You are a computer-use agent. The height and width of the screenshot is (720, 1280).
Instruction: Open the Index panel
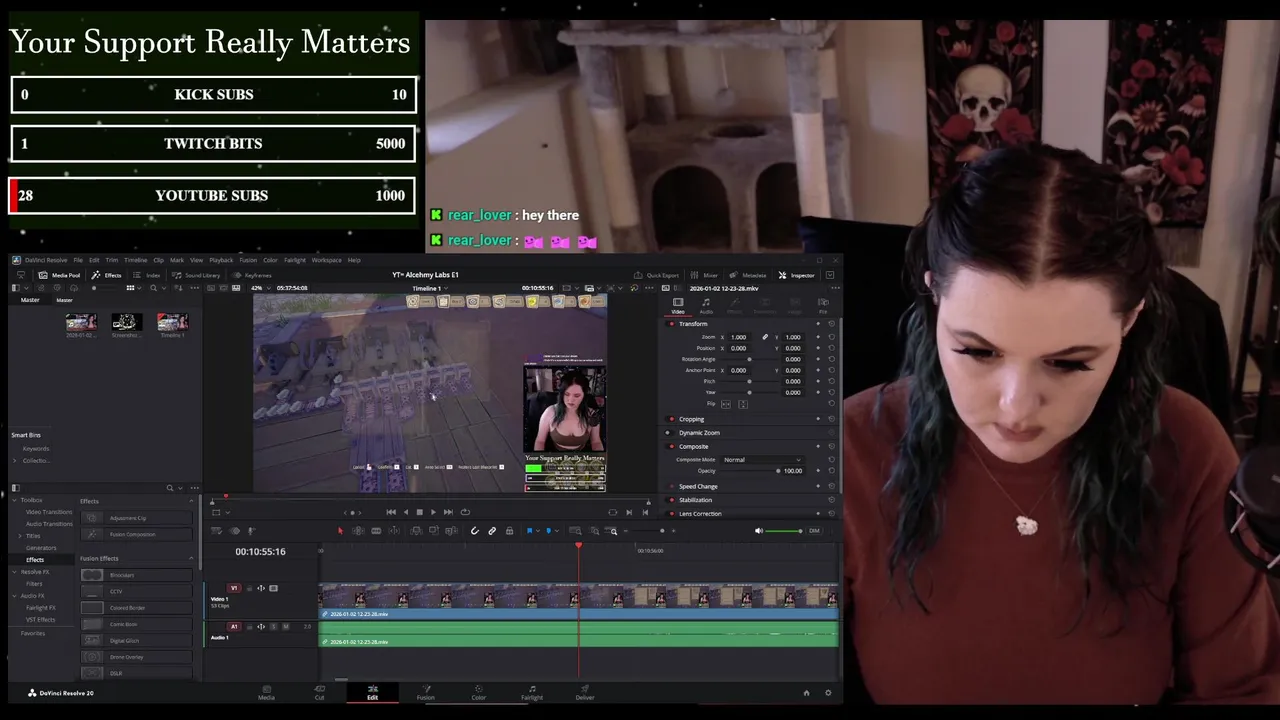(x=146, y=275)
